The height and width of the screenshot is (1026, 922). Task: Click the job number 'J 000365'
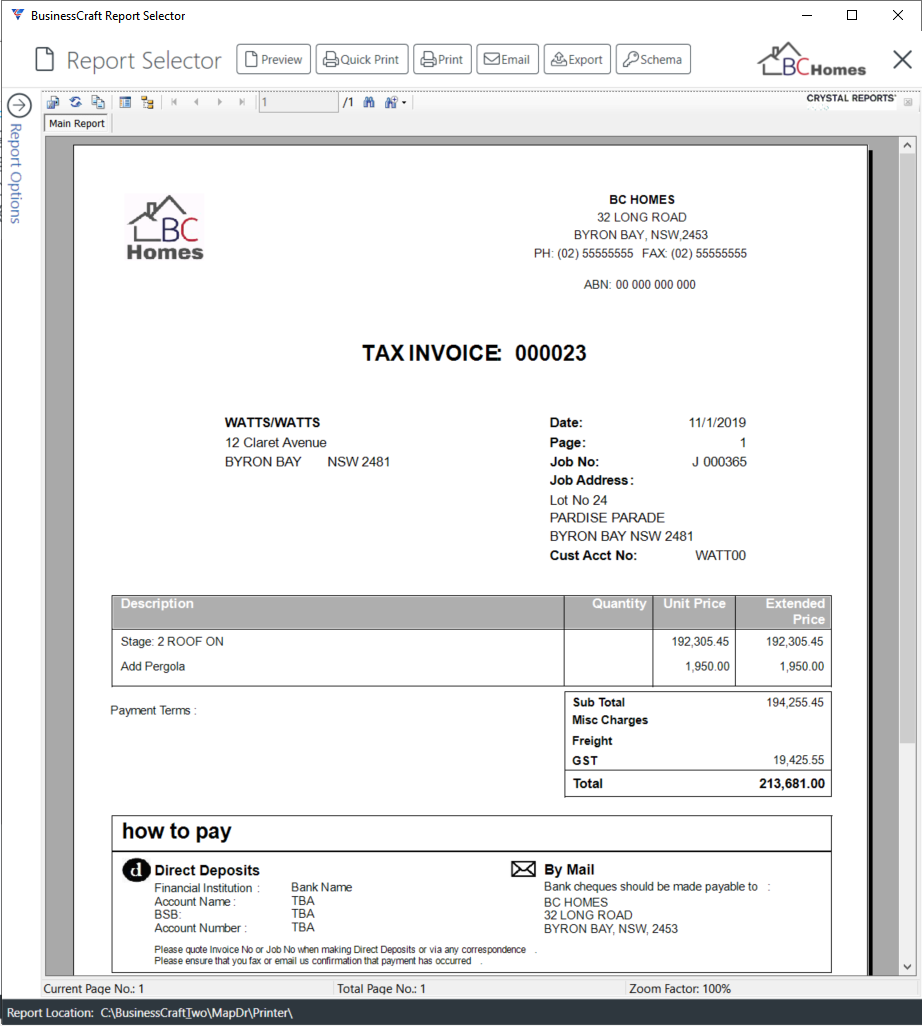coord(719,462)
